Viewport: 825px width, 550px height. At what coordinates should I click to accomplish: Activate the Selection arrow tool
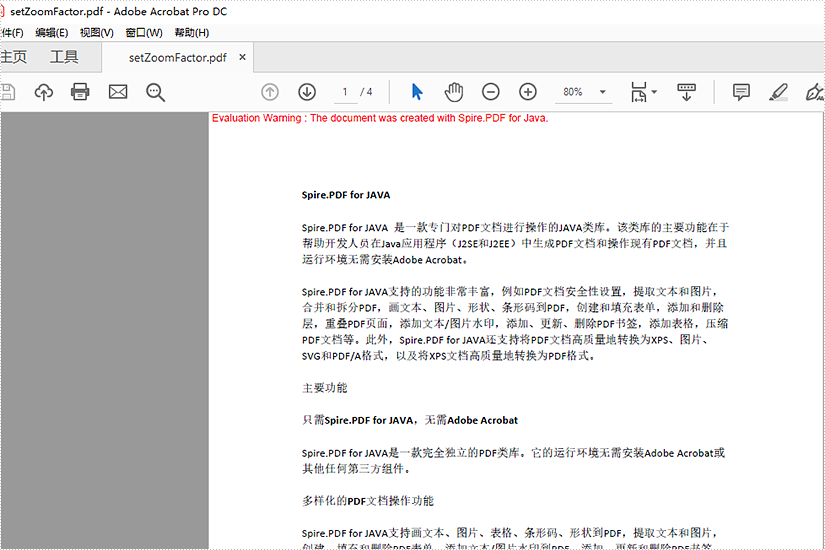click(417, 92)
